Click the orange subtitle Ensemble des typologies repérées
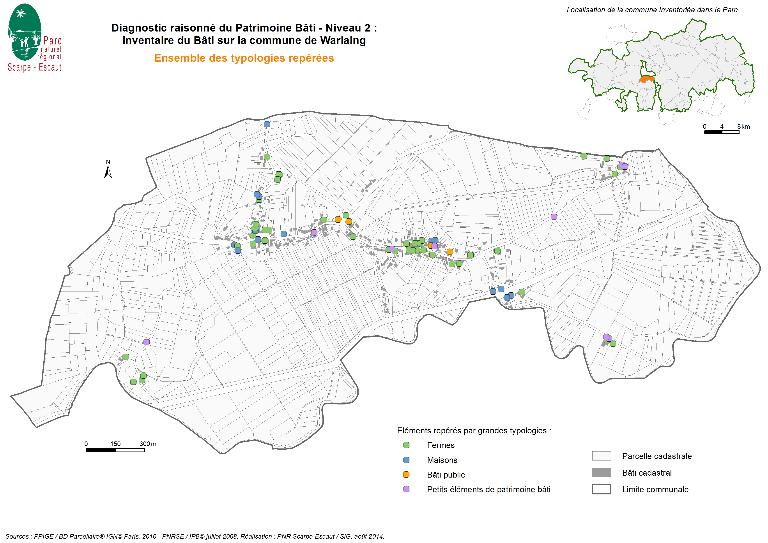Screen dimensions: 768x543 pyautogui.click(x=244, y=58)
